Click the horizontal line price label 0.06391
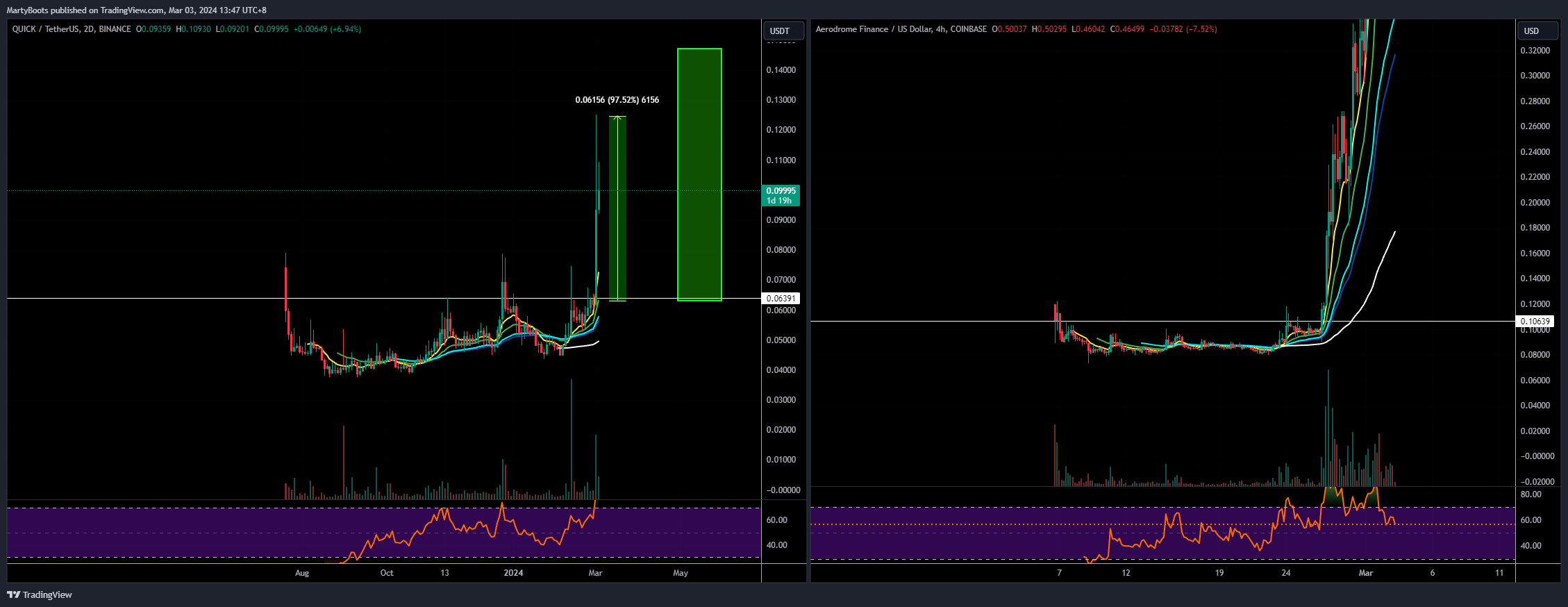The height and width of the screenshot is (607, 1568). point(781,299)
